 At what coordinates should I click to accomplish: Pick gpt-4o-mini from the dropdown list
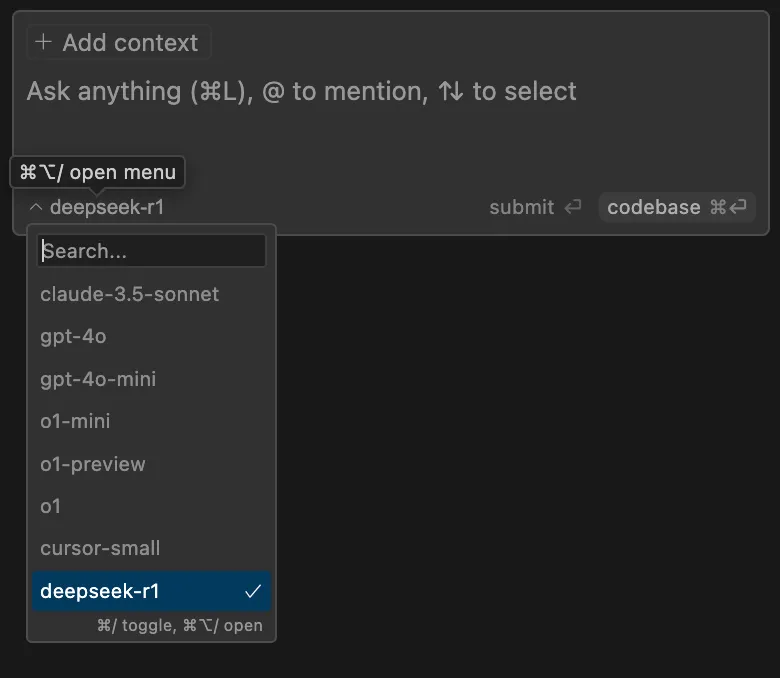click(98, 379)
